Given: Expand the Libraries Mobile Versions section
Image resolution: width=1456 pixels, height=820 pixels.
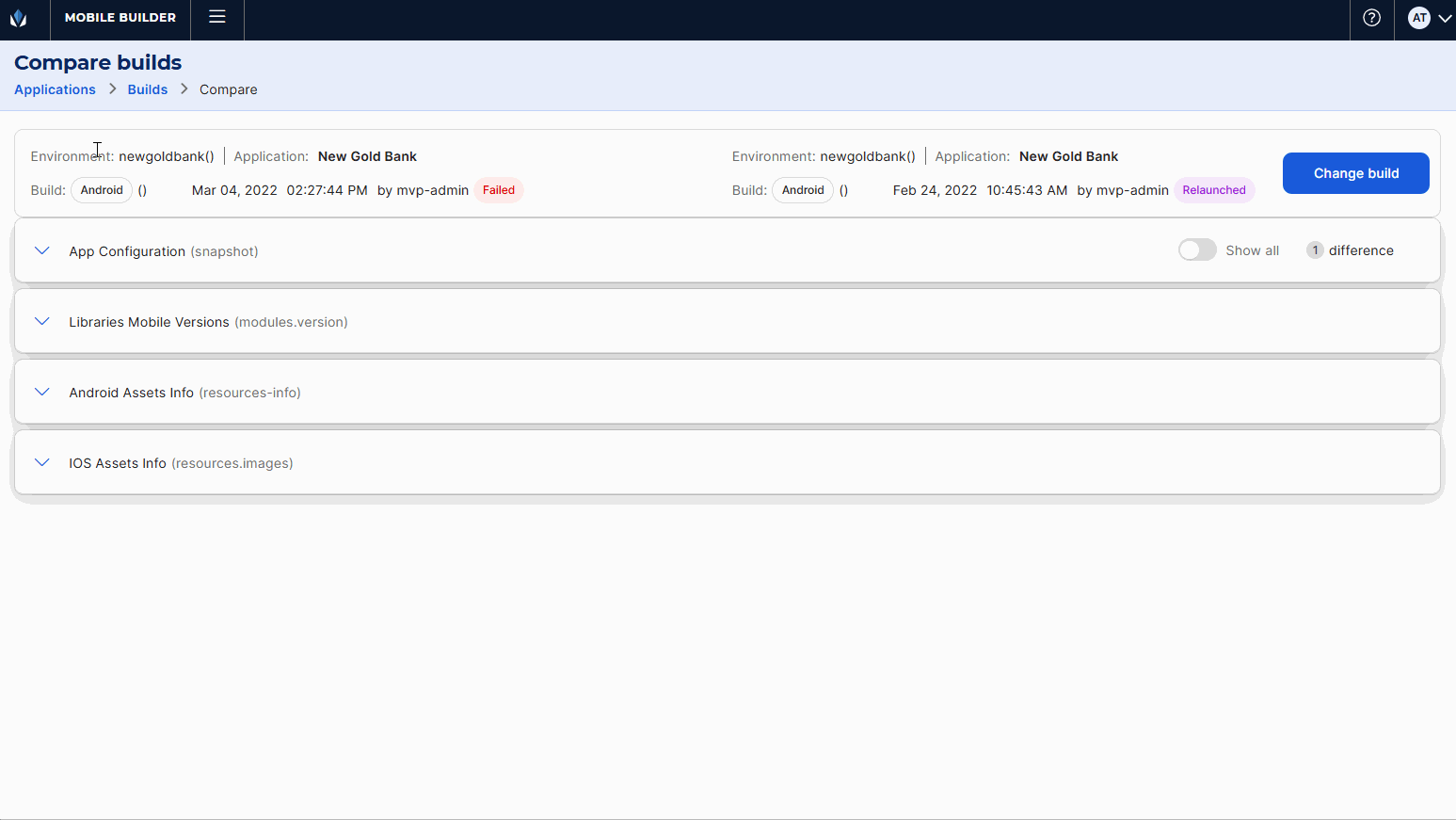Looking at the screenshot, I should coord(41,321).
